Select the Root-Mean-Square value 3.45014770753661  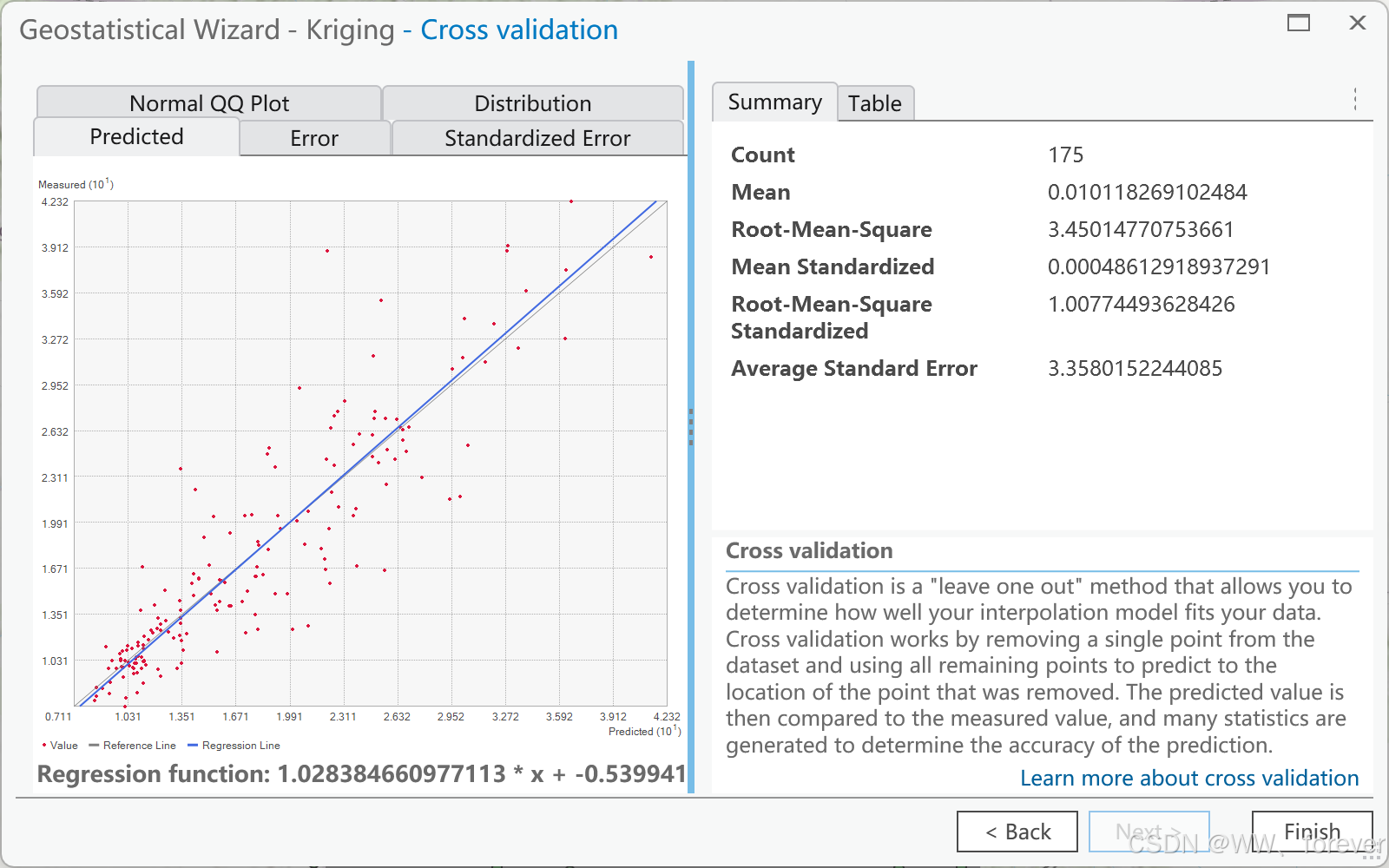point(1141,229)
